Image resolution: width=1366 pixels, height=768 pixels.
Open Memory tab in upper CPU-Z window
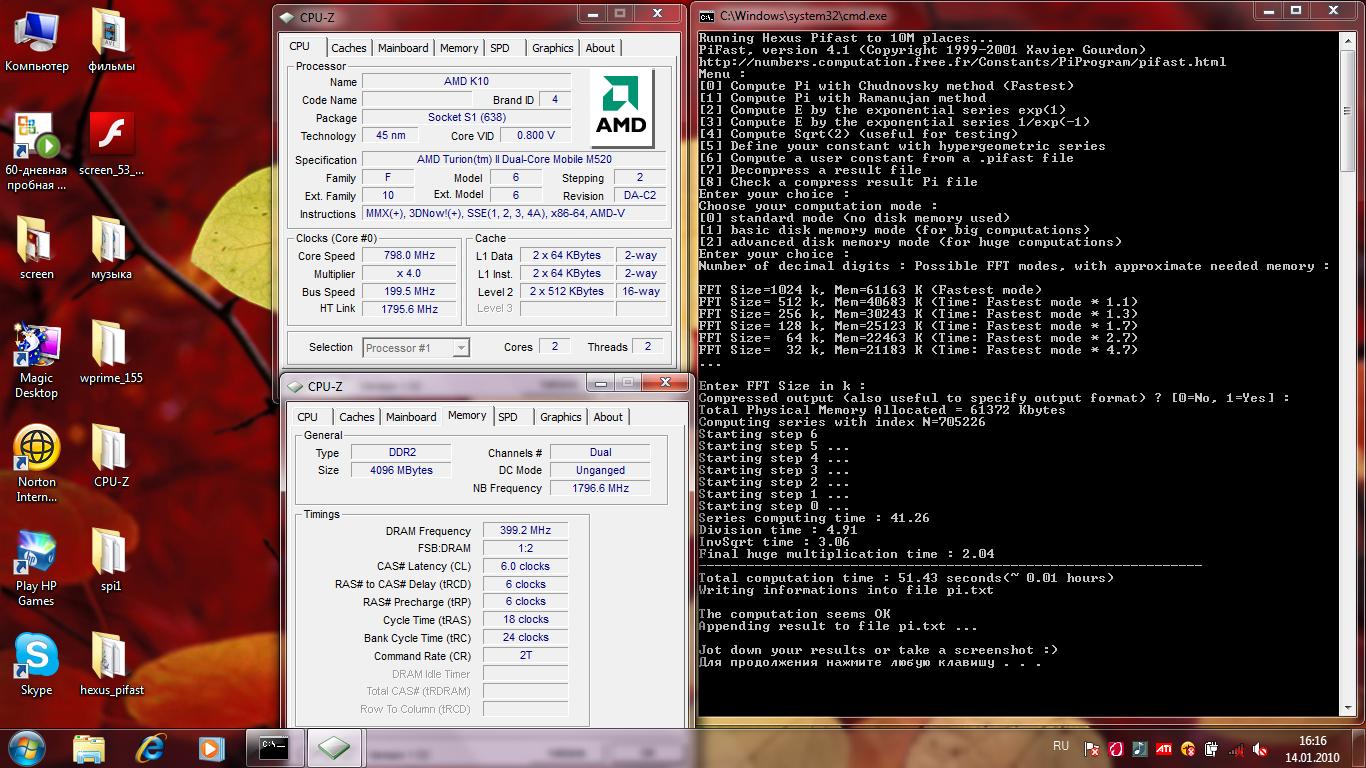click(459, 48)
